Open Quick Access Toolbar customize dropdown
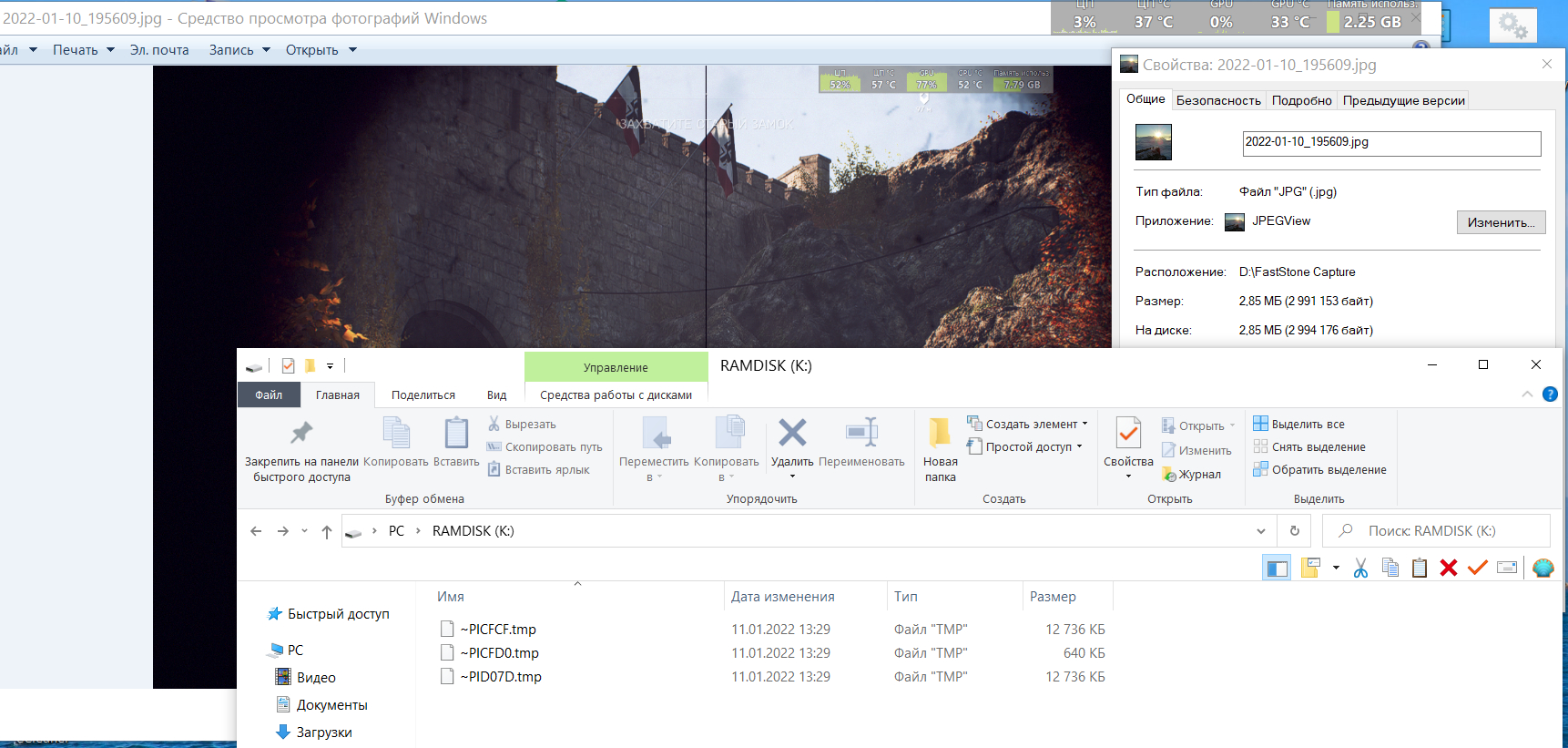Screen dimensions: 1568x748 [x=330, y=366]
